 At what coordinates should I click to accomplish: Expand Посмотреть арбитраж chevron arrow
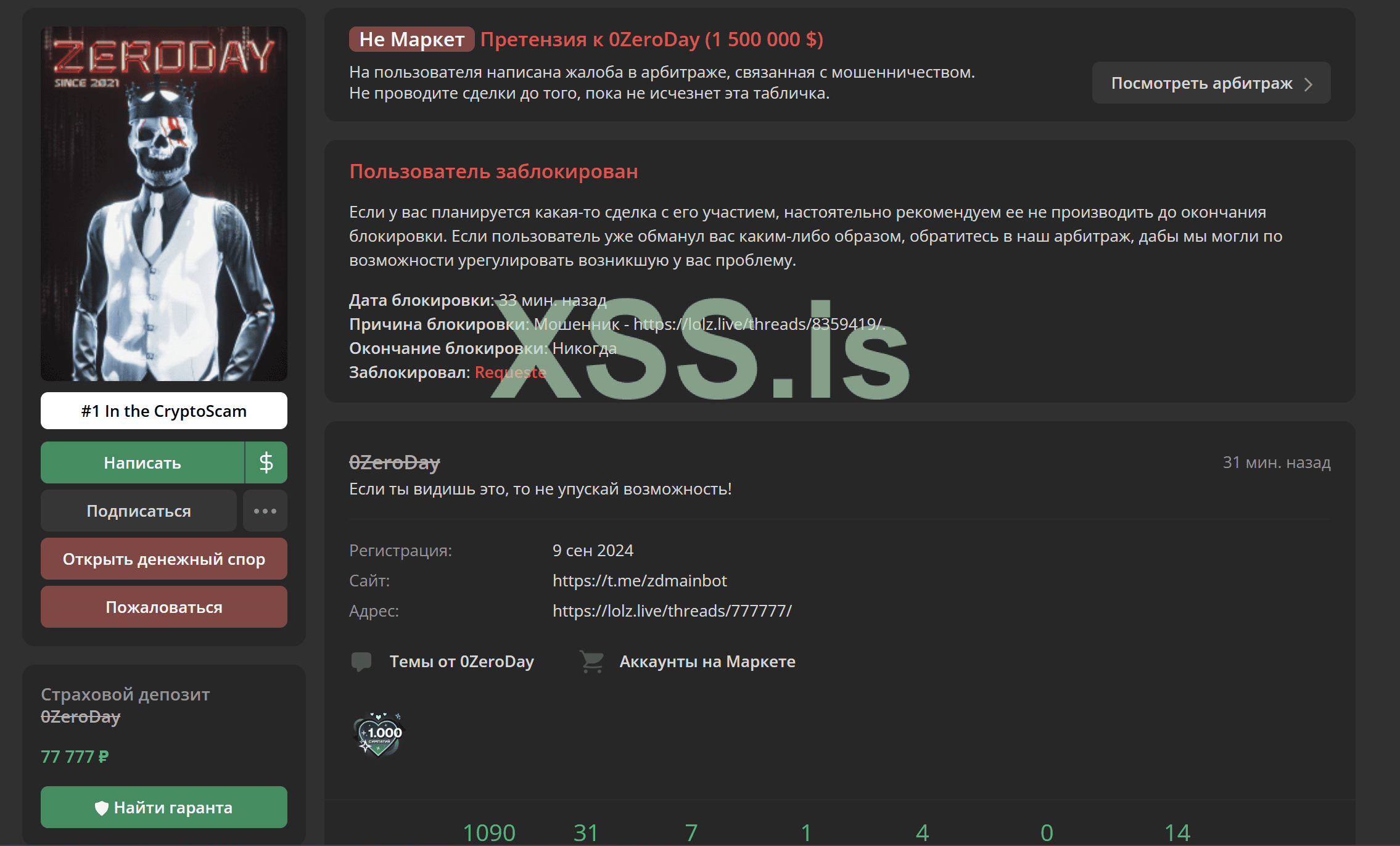pos(1308,84)
